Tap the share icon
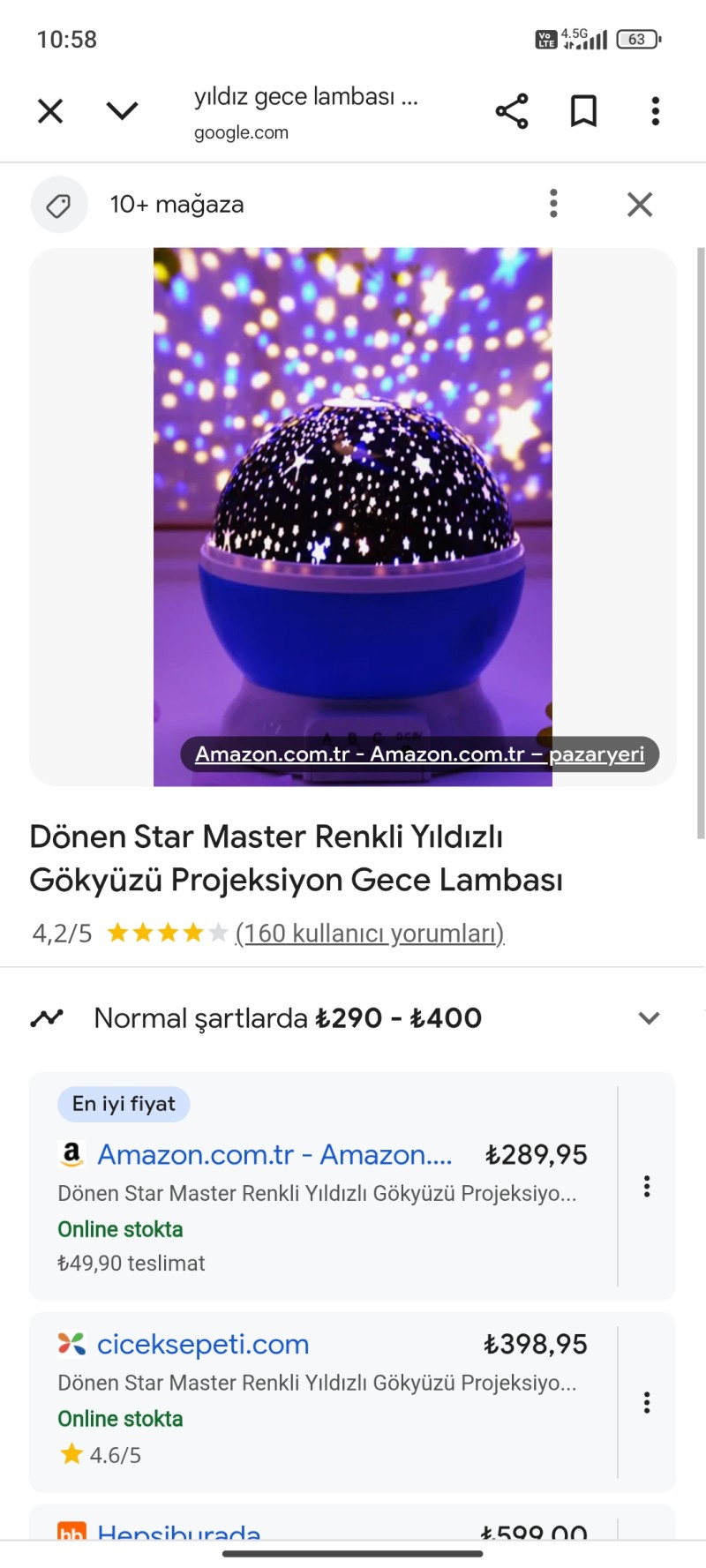 coord(512,111)
